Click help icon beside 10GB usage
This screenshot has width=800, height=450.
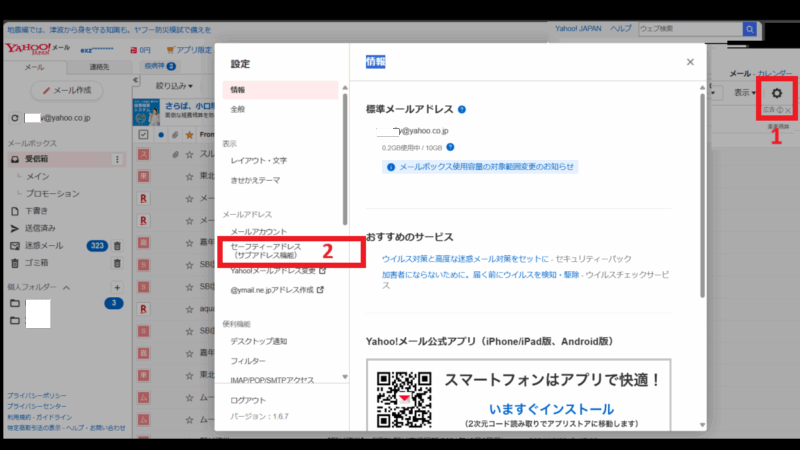tap(450, 147)
